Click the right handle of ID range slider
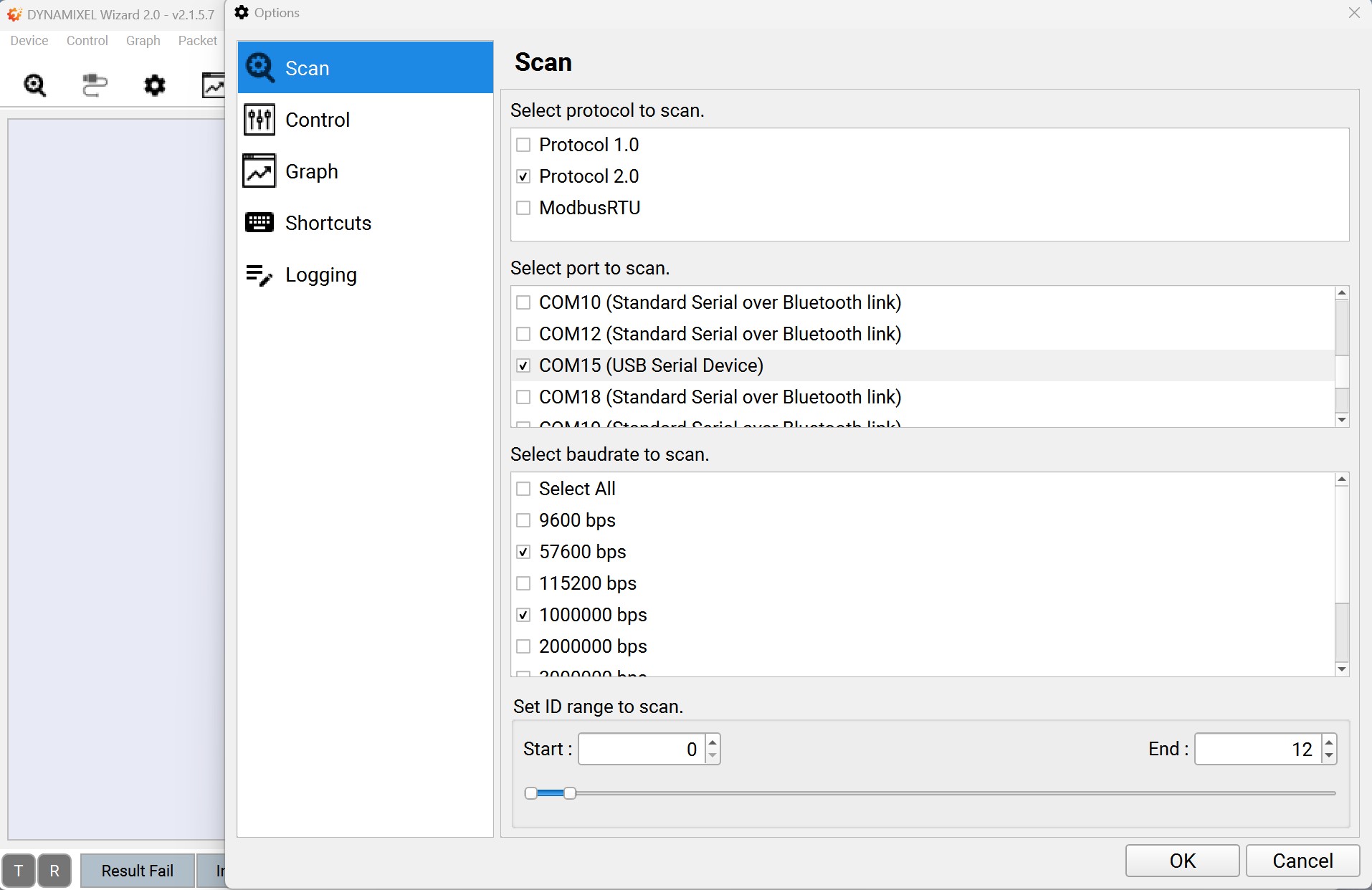This screenshot has height=890, width=1372. click(x=570, y=793)
